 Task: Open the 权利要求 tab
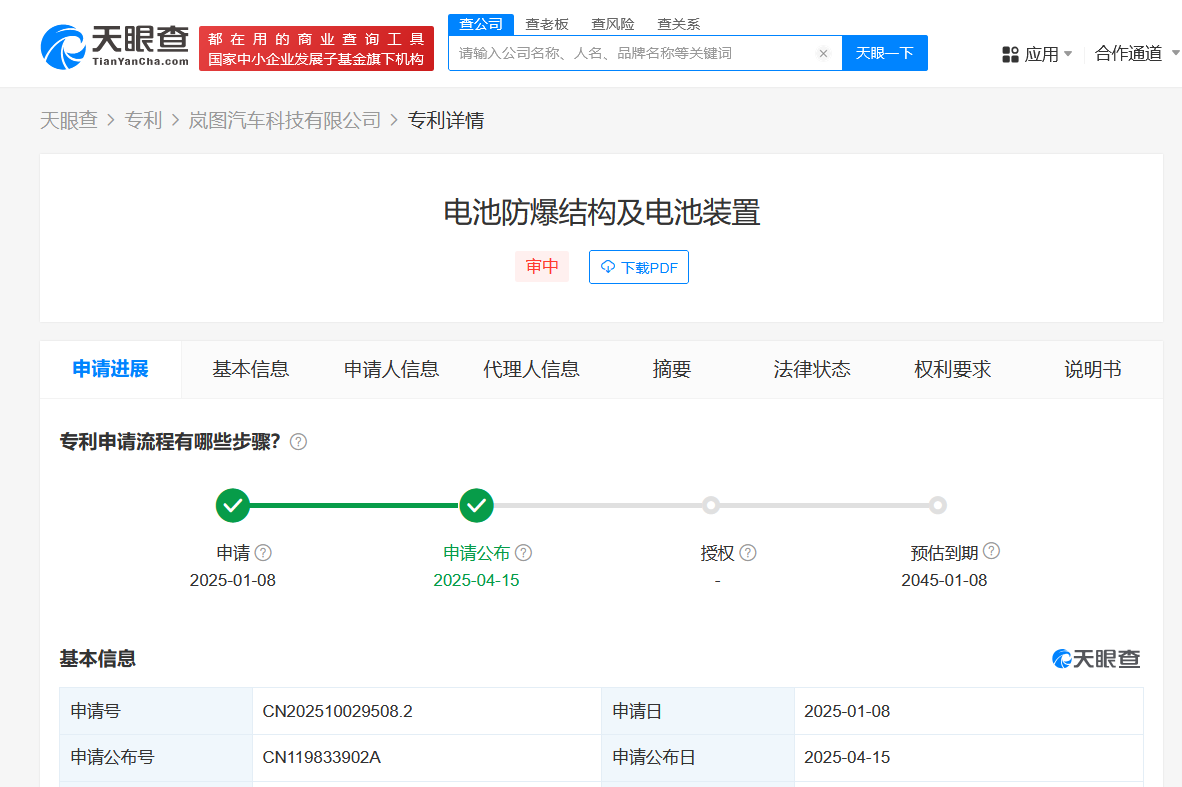tap(952, 369)
